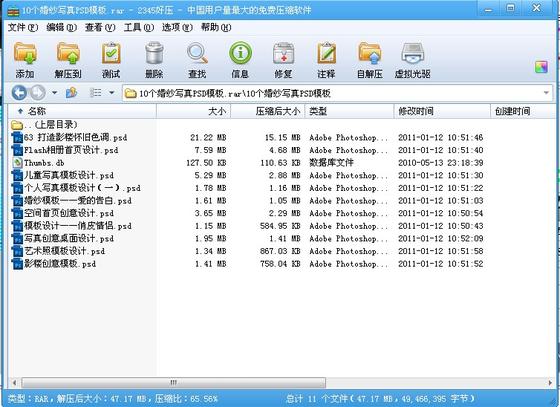Click the 修复 (Repair) first-aid icon
Image resolution: width=560 pixels, height=407 pixels.
(x=283, y=54)
